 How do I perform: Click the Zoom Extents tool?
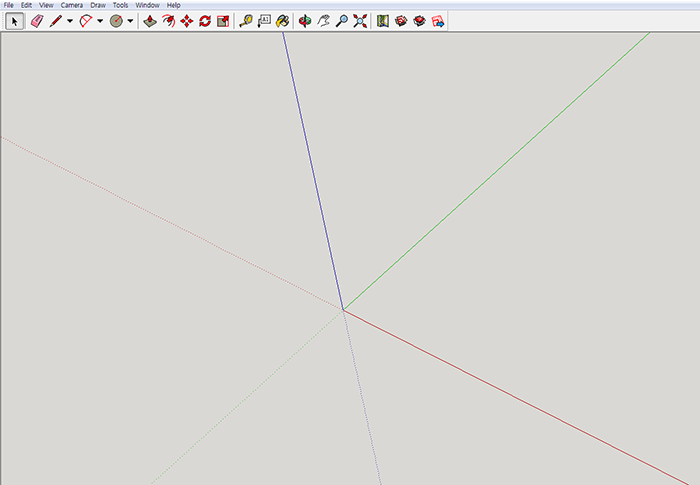[360, 21]
